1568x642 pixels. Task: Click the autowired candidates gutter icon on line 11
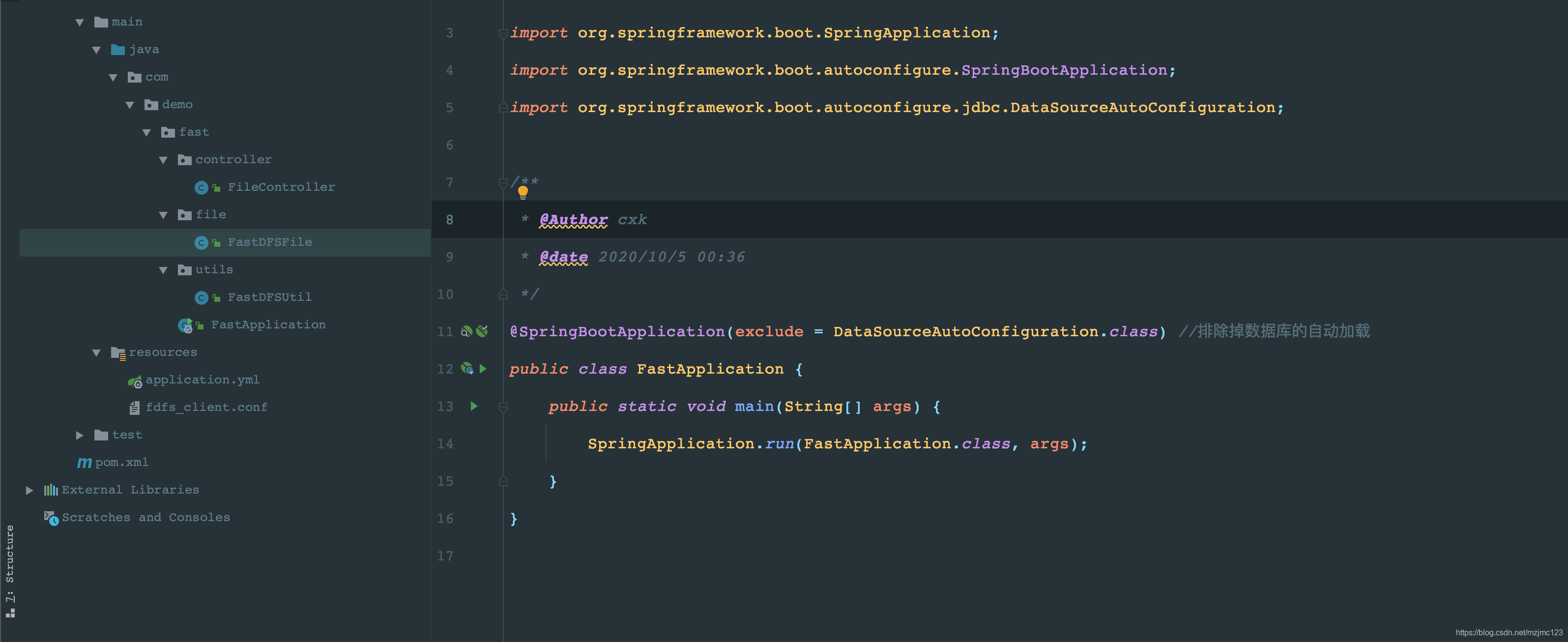point(482,331)
